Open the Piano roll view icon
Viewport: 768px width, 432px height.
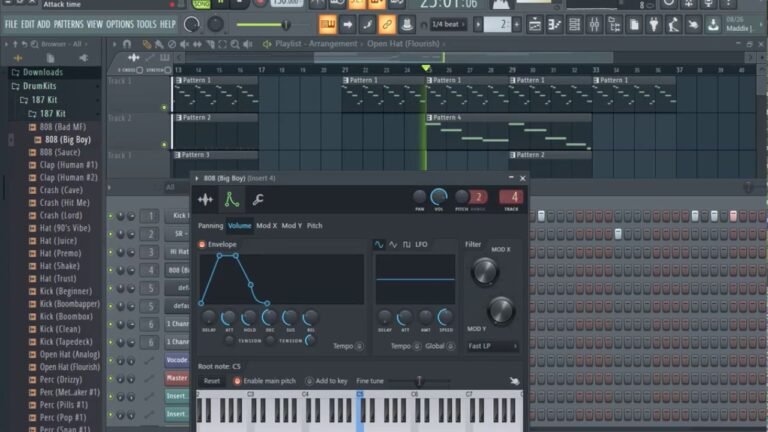554,24
